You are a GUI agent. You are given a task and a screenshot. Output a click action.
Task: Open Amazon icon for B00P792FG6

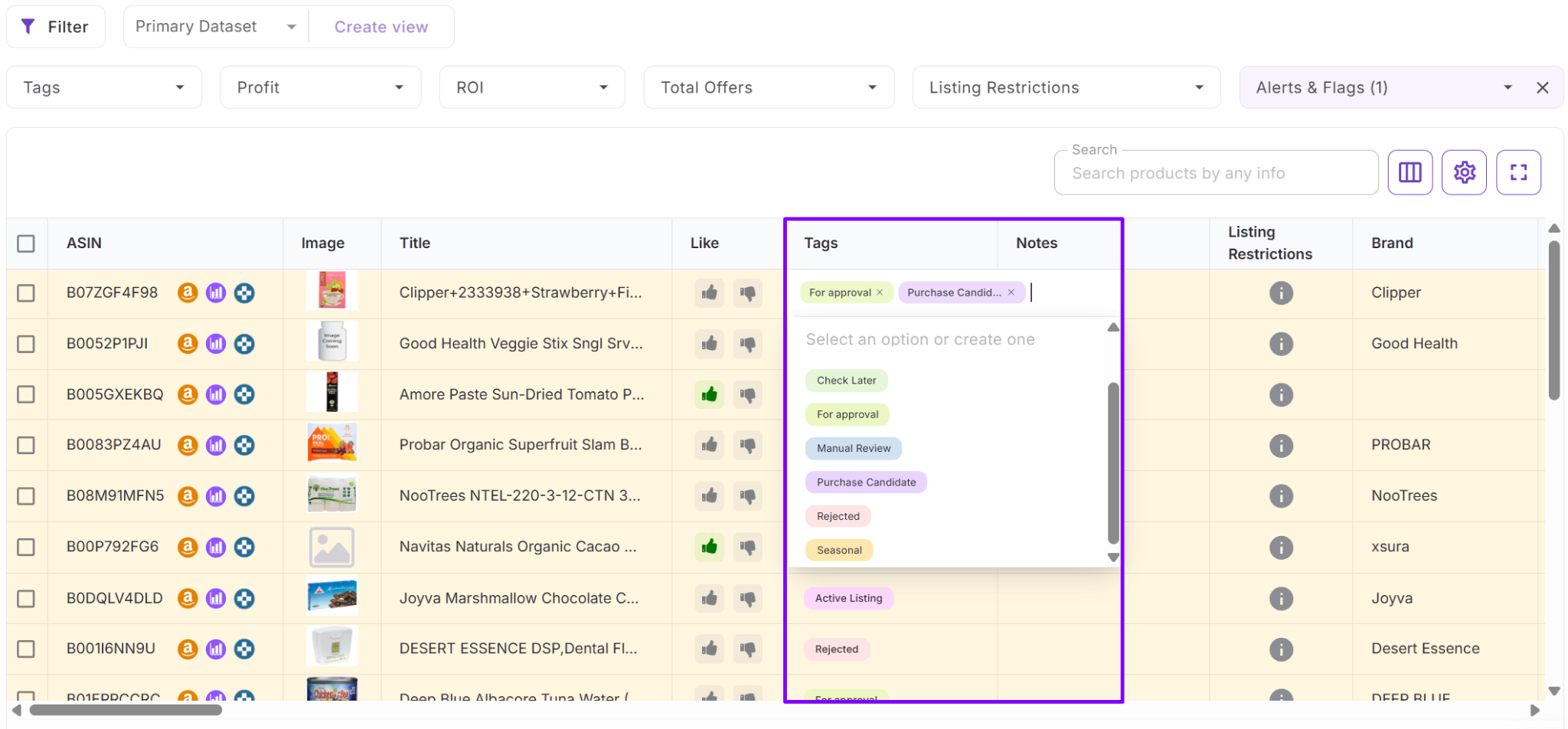coord(188,547)
